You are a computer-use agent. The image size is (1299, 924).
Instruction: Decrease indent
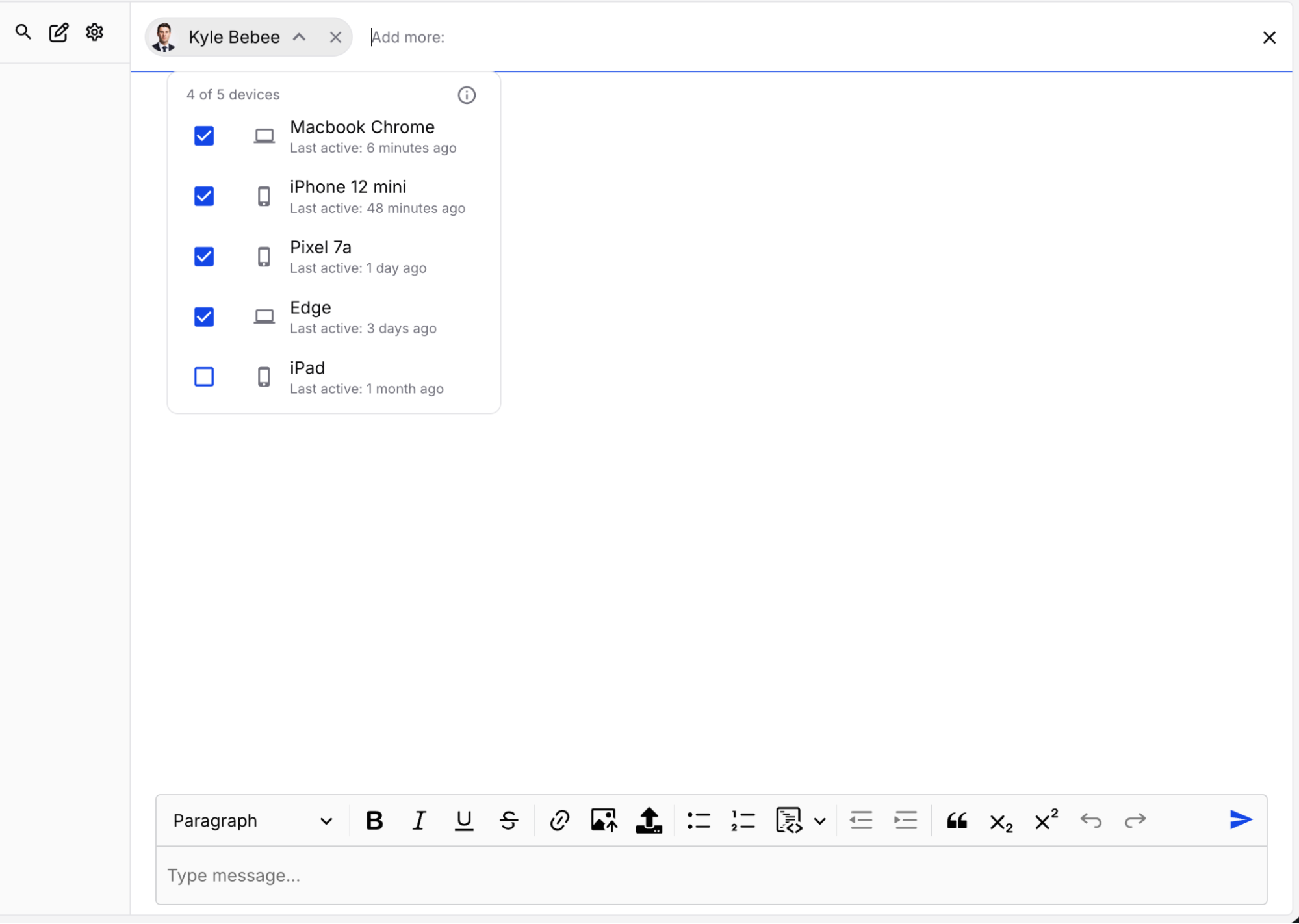pyautogui.click(x=861, y=821)
